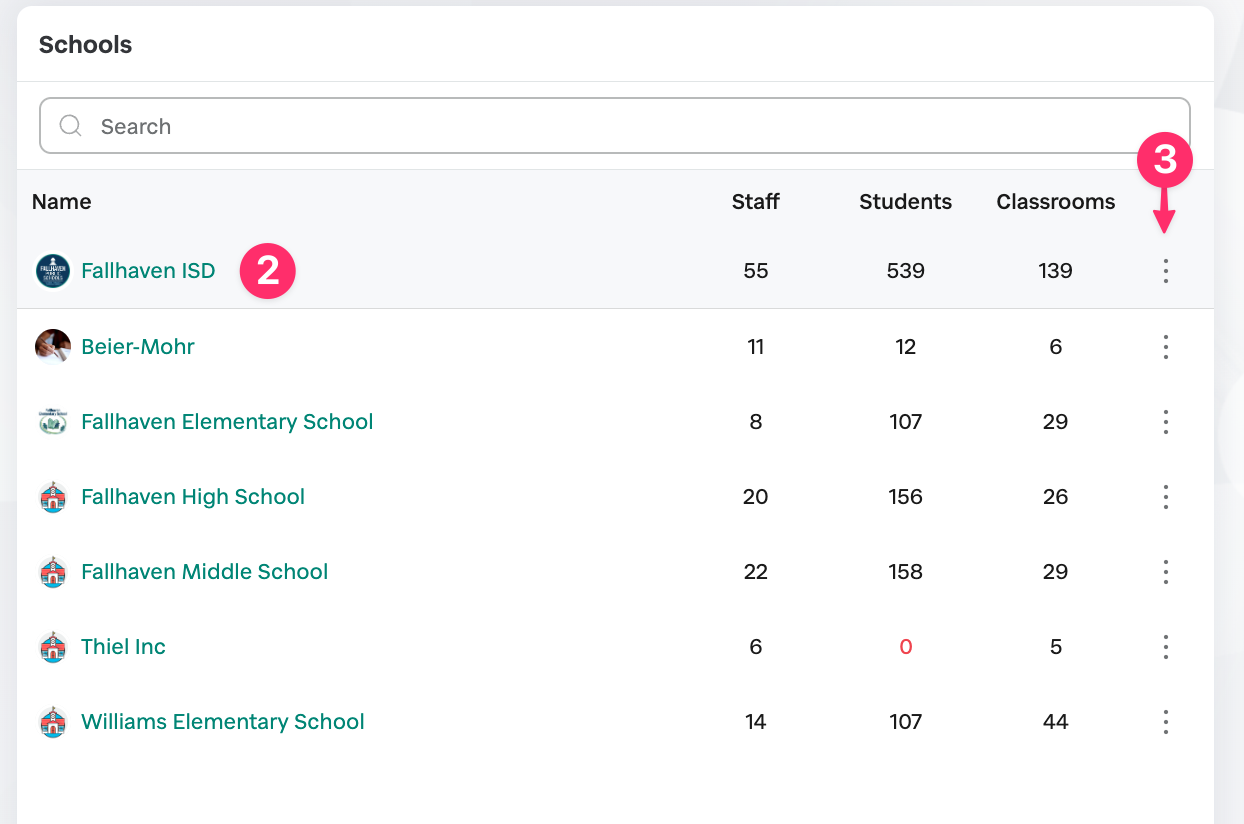Click the Name column header
The image size is (1244, 824).
click(x=62, y=202)
